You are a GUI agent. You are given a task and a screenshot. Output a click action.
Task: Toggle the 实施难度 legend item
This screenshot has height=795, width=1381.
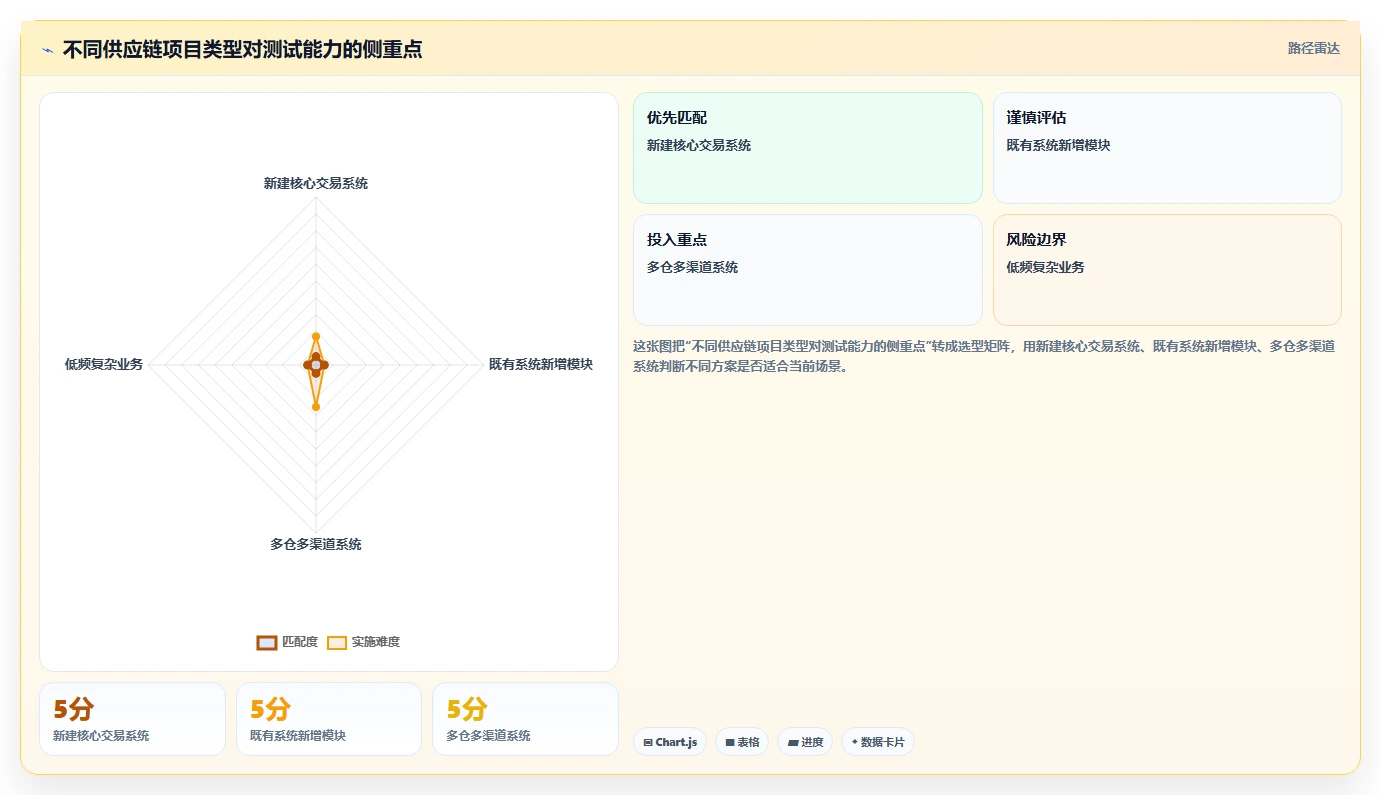(363, 642)
